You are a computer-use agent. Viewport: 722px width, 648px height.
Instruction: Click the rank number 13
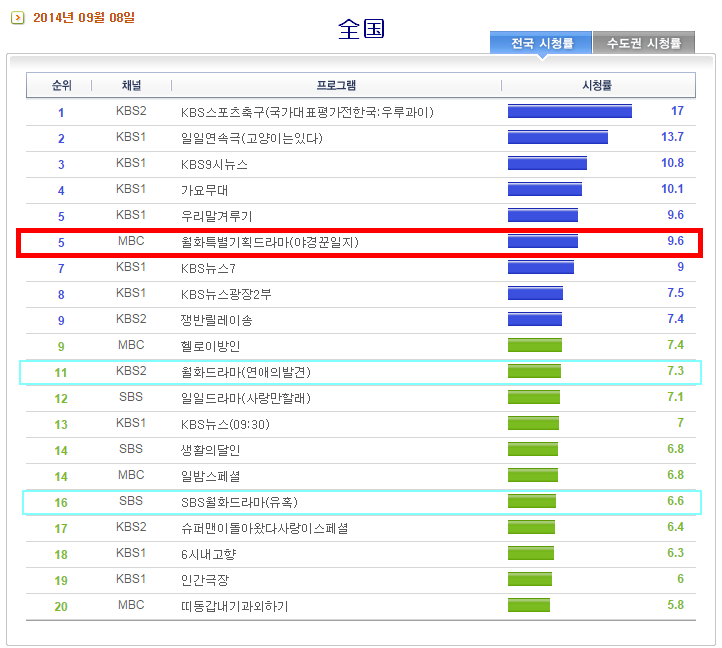point(61,425)
